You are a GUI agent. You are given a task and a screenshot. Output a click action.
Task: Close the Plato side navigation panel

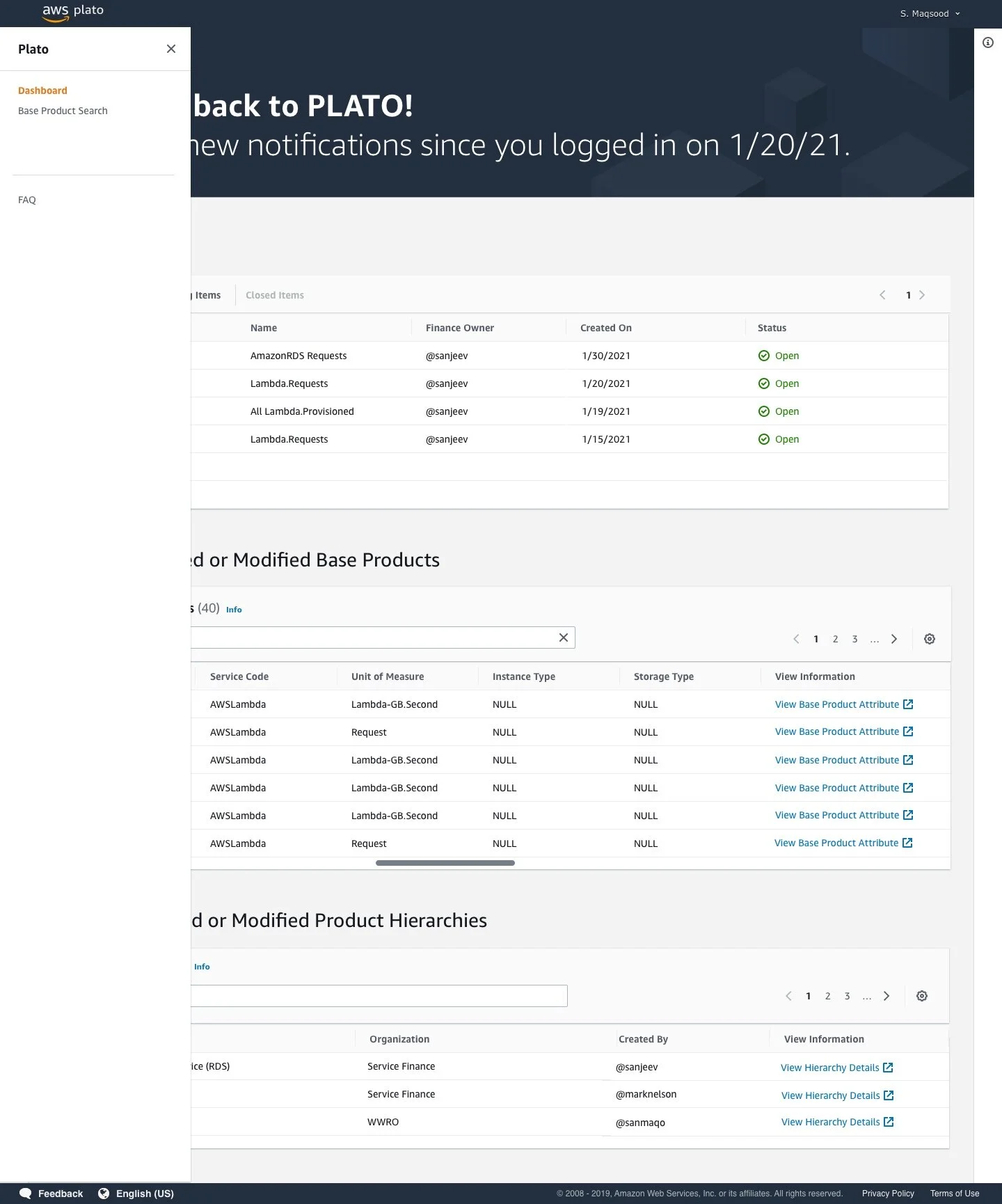tap(171, 49)
